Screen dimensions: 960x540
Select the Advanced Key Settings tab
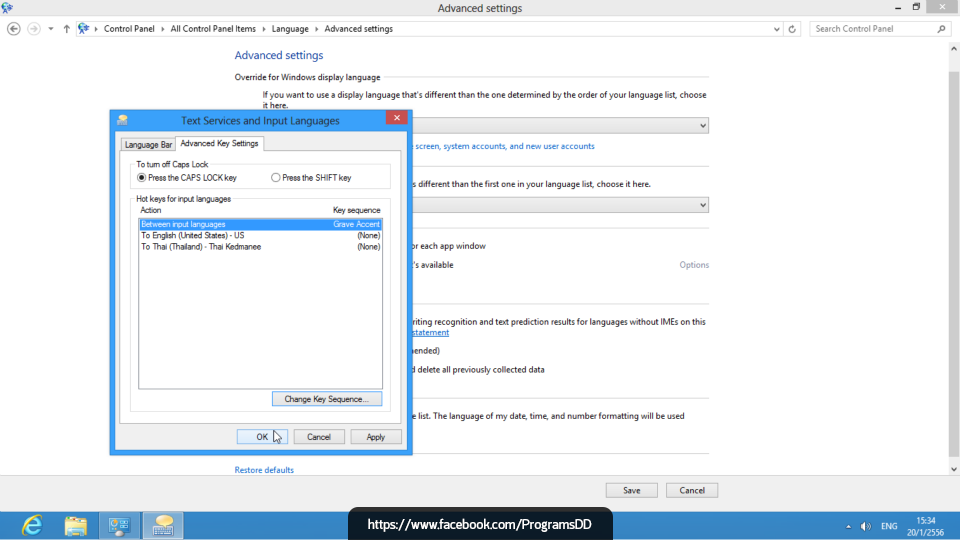coord(219,144)
